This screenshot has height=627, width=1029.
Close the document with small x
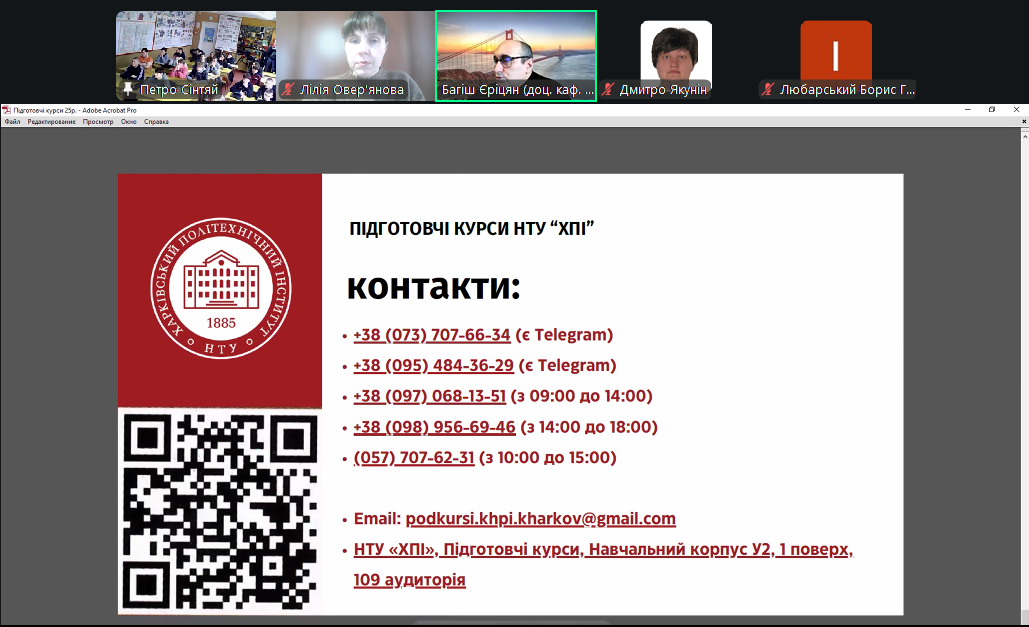pyautogui.click(x=1024, y=121)
